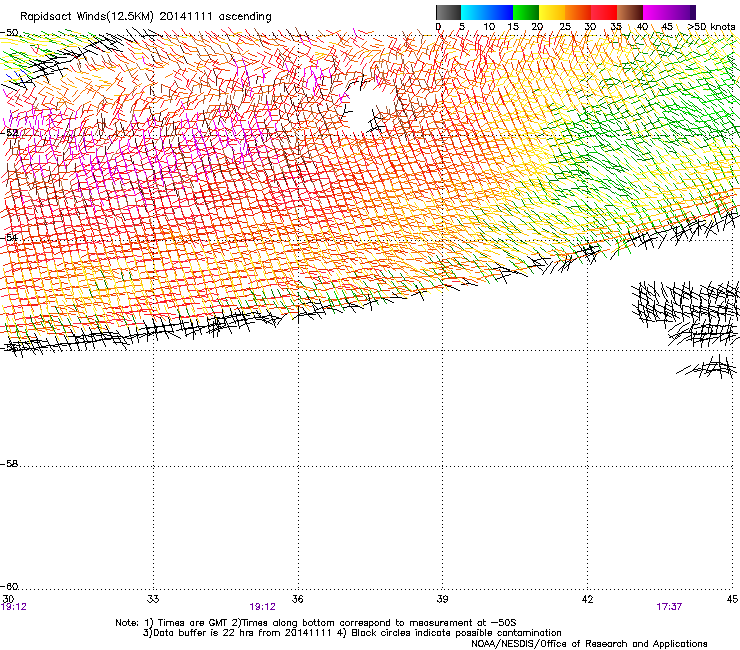Image resolution: width=740 pixels, height=650 pixels.
Task: Click the note line 'Data buffer is 22 hrs'
Action: pos(352,633)
